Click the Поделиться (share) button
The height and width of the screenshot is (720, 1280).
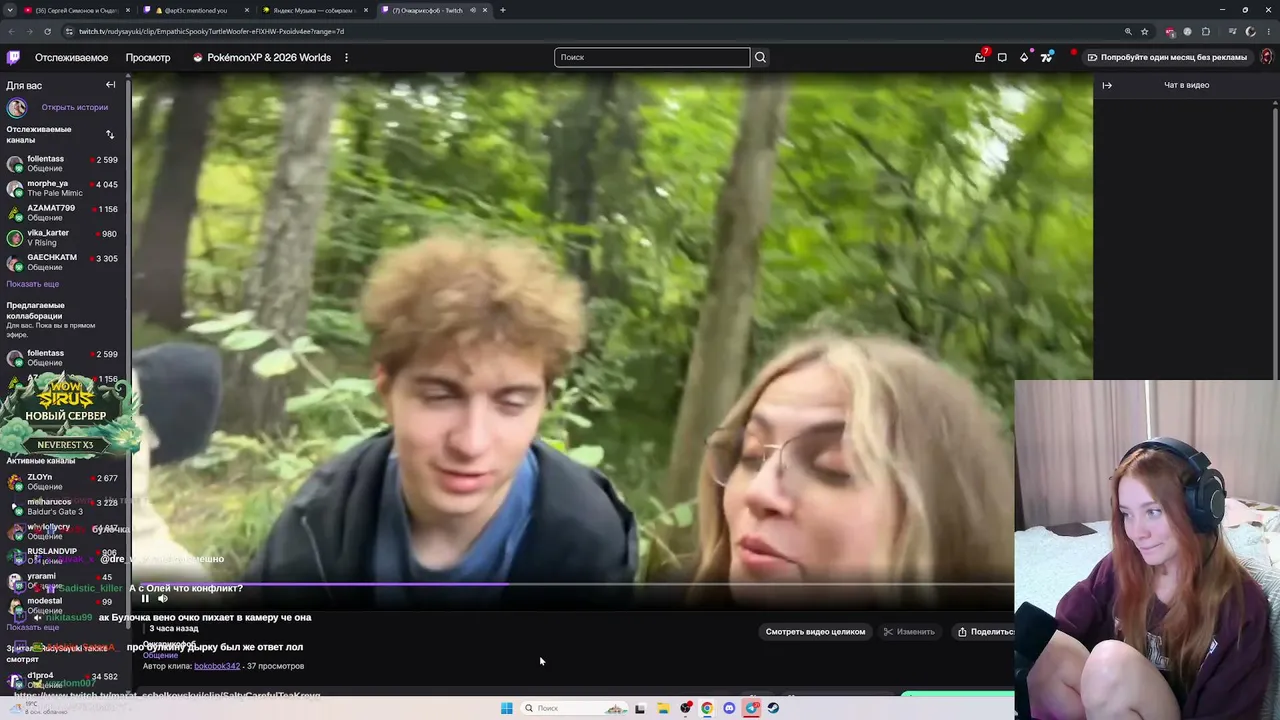(x=985, y=632)
